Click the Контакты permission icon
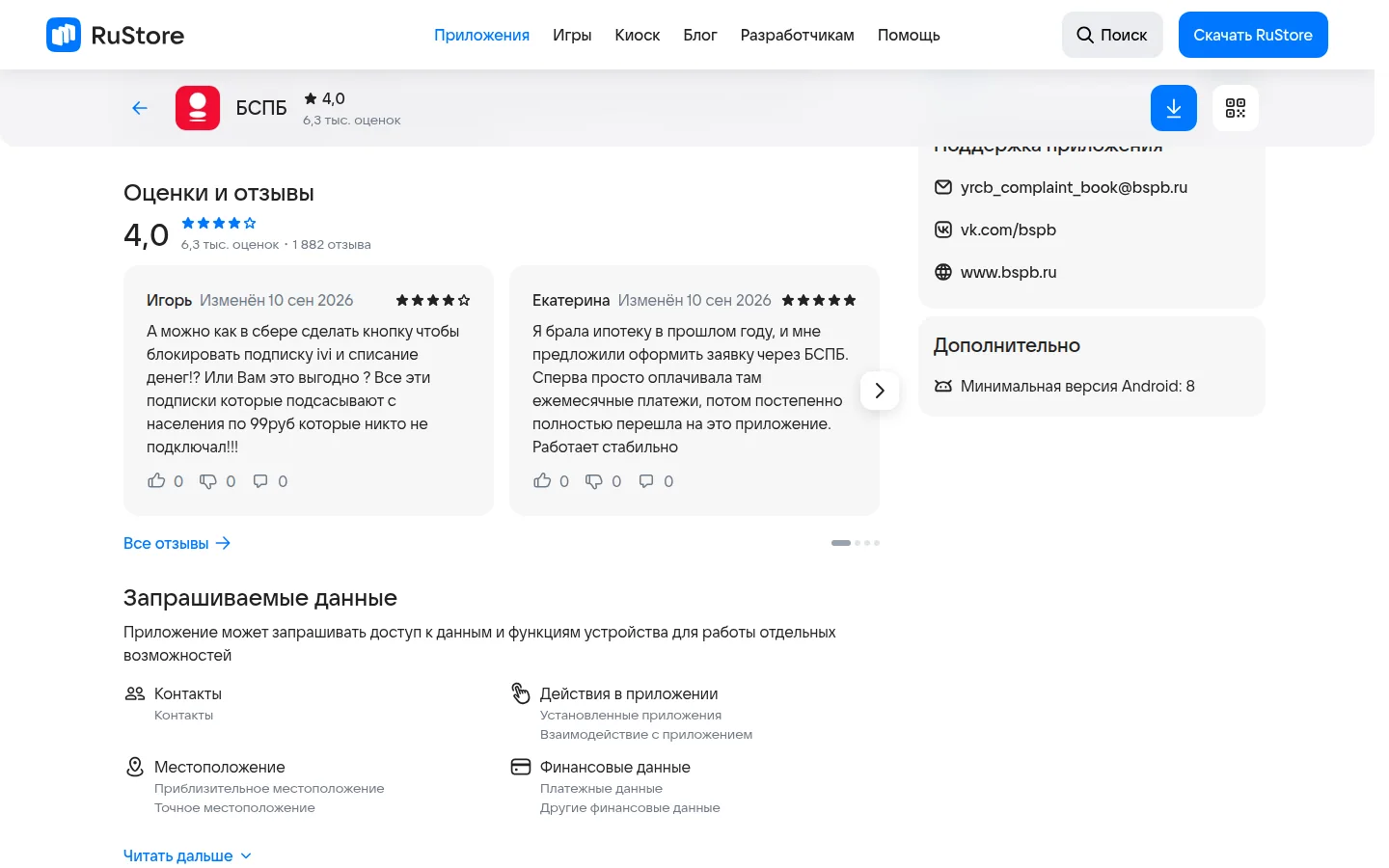Image resolution: width=1389 pixels, height=868 pixels. tap(135, 693)
